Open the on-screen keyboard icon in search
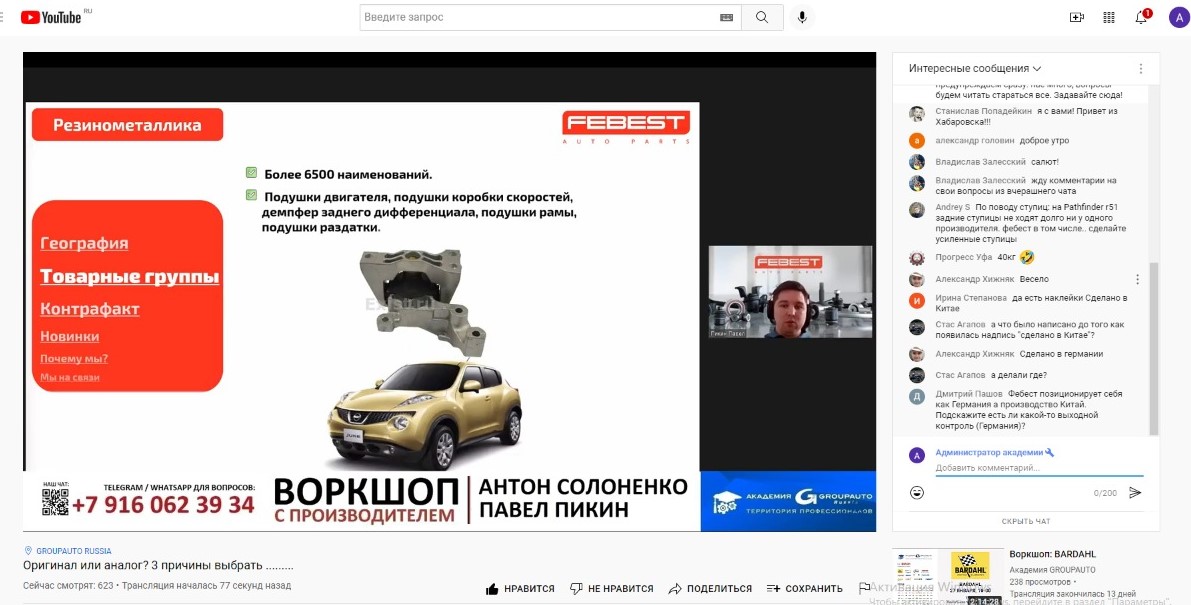The width and height of the screenshot is (1191, 605). click(726, 17)
